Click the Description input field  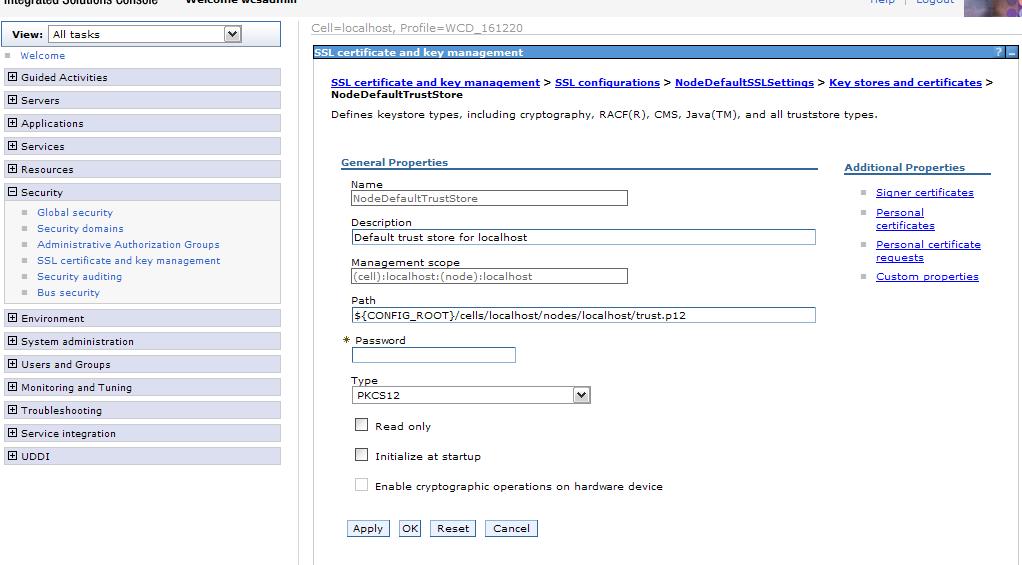pyautogui.click(x=583, y=237)
